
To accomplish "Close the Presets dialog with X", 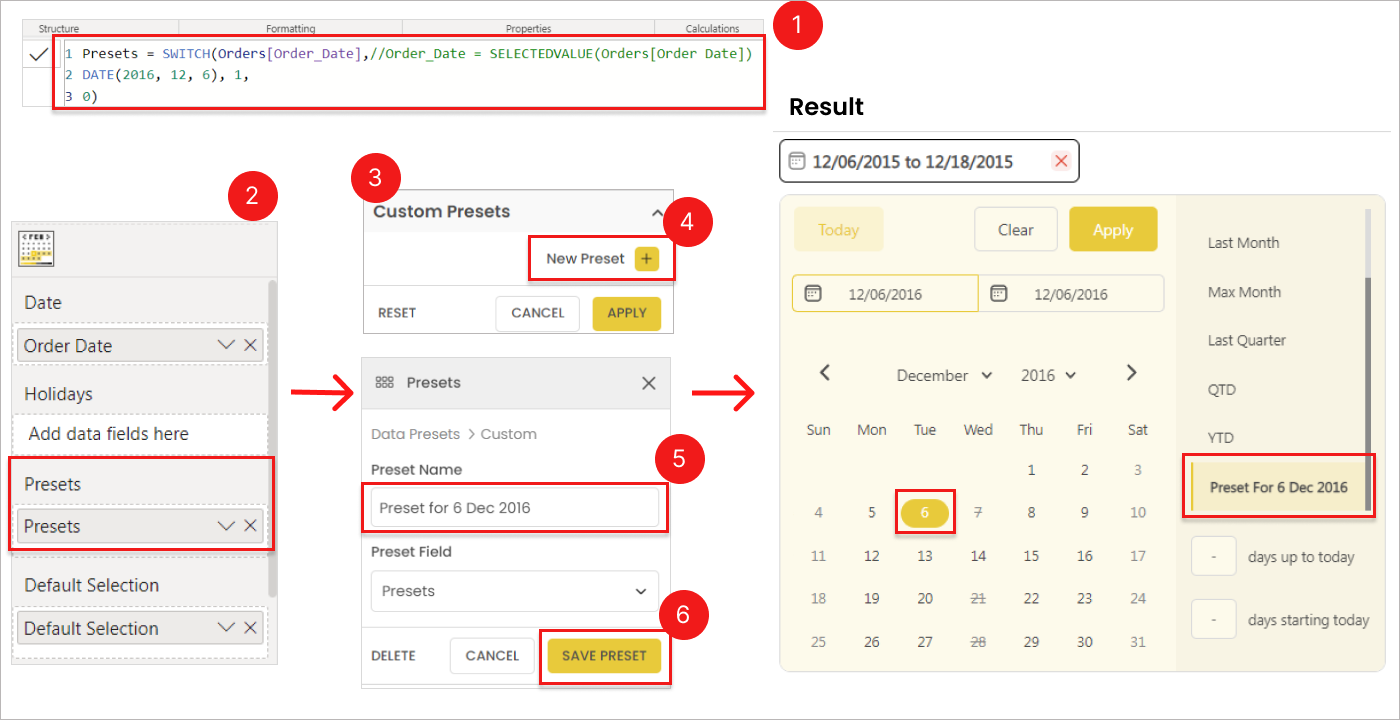I will click(649, 383).
